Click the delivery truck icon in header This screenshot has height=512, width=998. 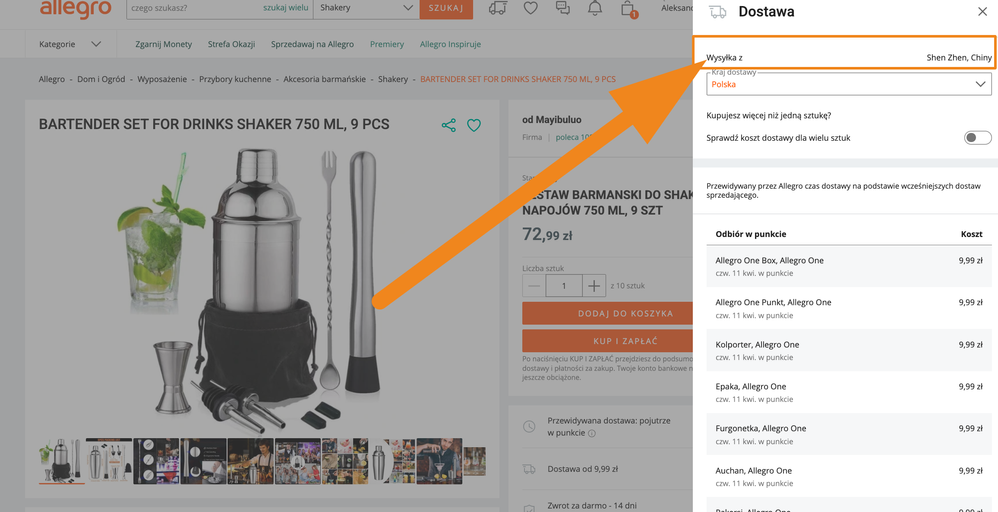click(x=497, y=9)
